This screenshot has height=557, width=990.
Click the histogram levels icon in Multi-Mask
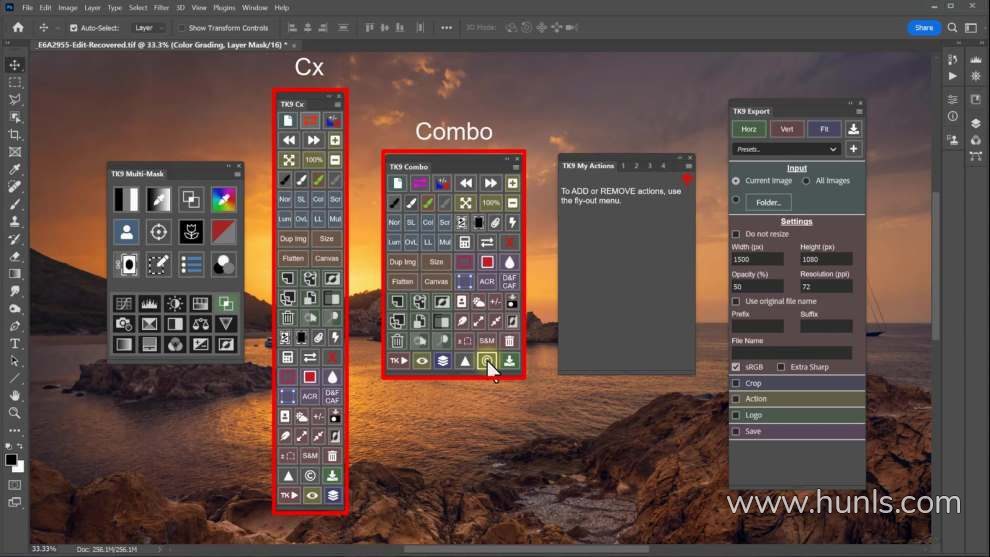click(x=149, y=304)
